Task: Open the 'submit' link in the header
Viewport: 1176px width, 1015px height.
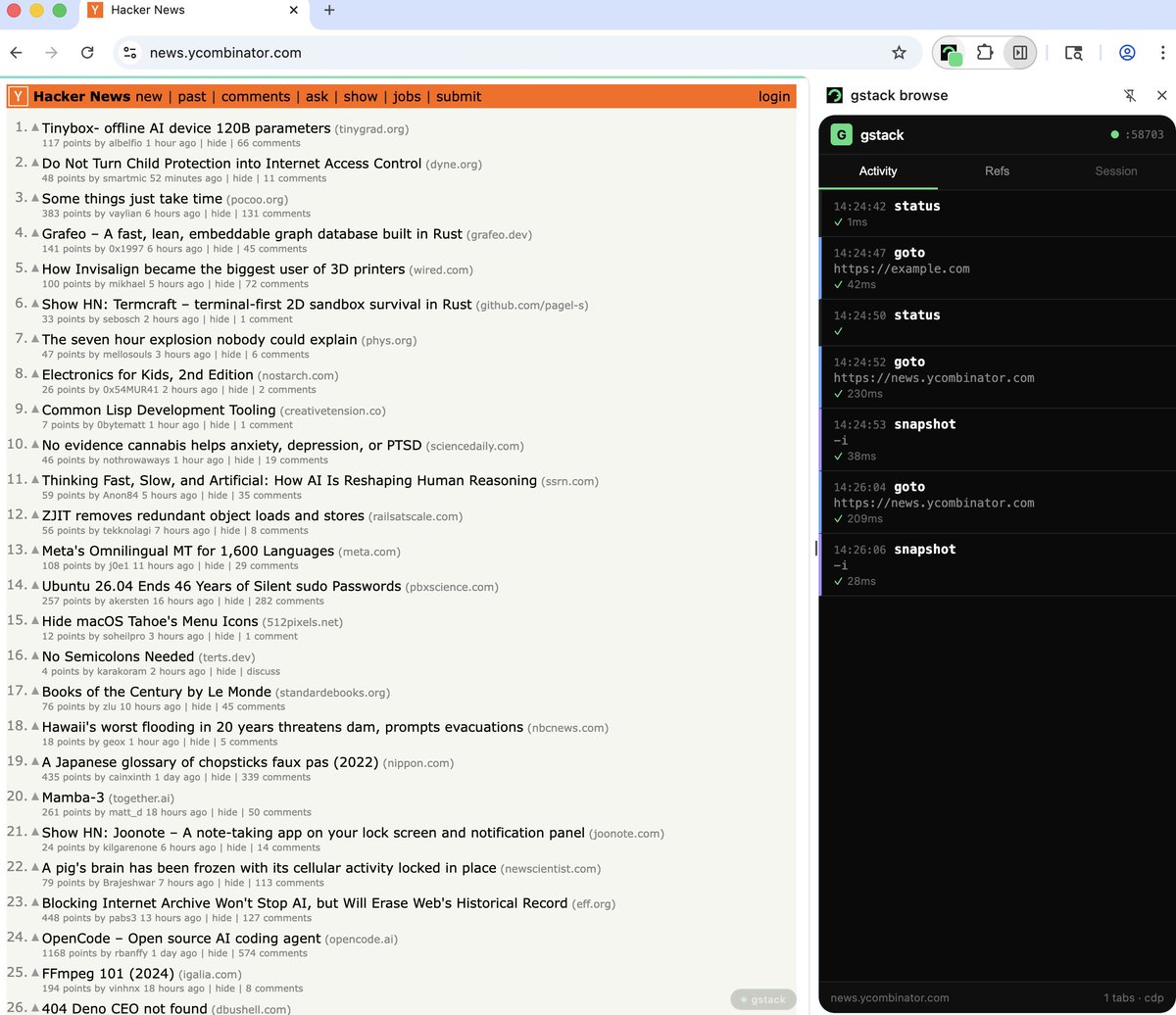Action: tap(459, 96)
